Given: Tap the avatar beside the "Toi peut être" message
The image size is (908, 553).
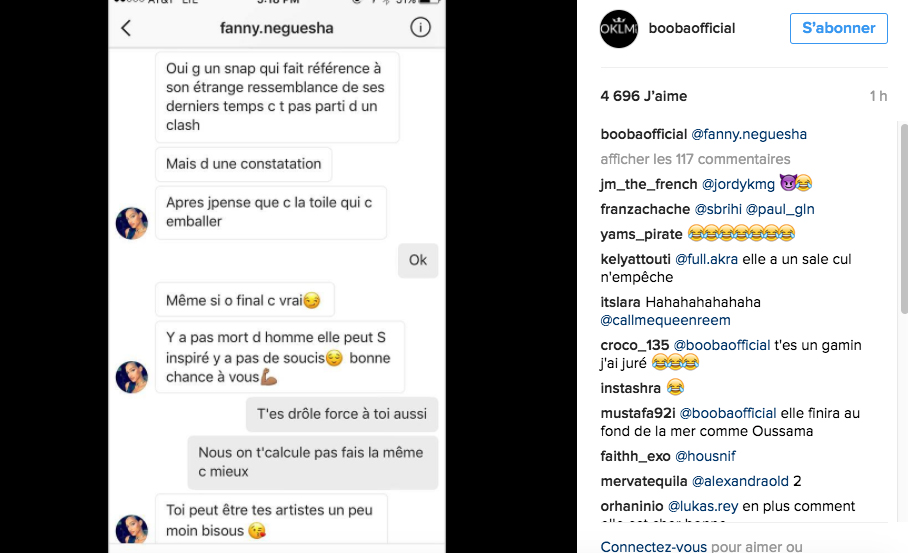Looking at the screenshot, I should [132, 529].
